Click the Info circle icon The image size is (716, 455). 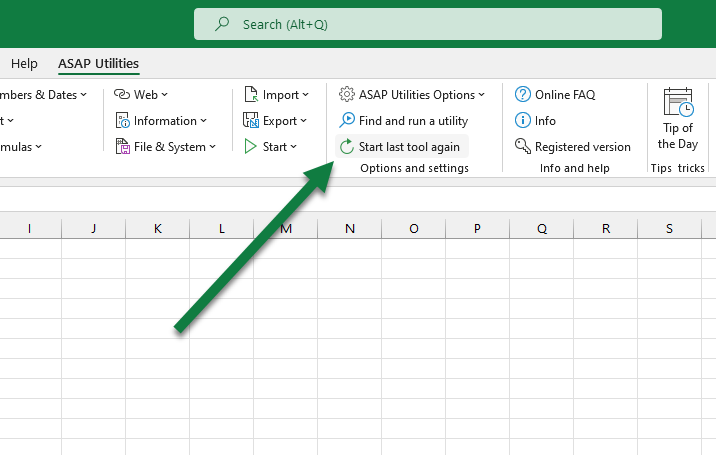pyautogui.click(x=523, y=120)
